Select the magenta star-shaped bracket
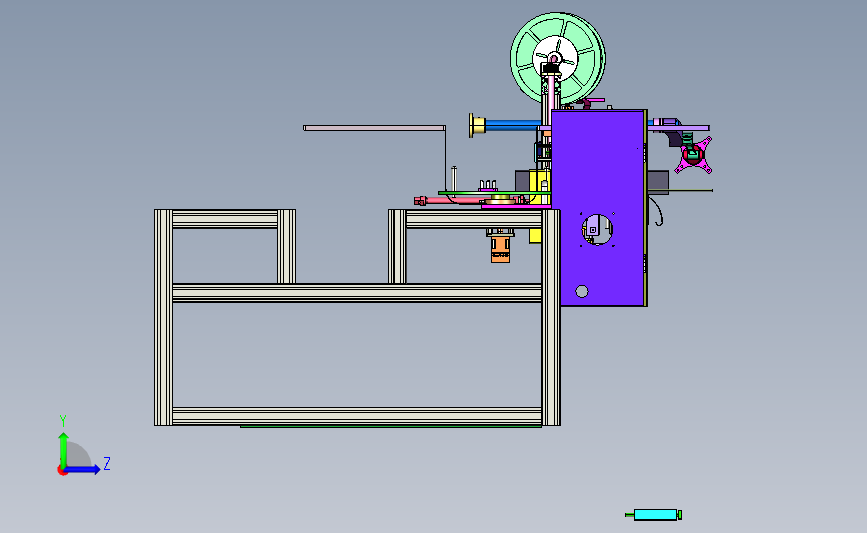The width and height of the screenshot is (867, 533). click(x=693, y=156)
